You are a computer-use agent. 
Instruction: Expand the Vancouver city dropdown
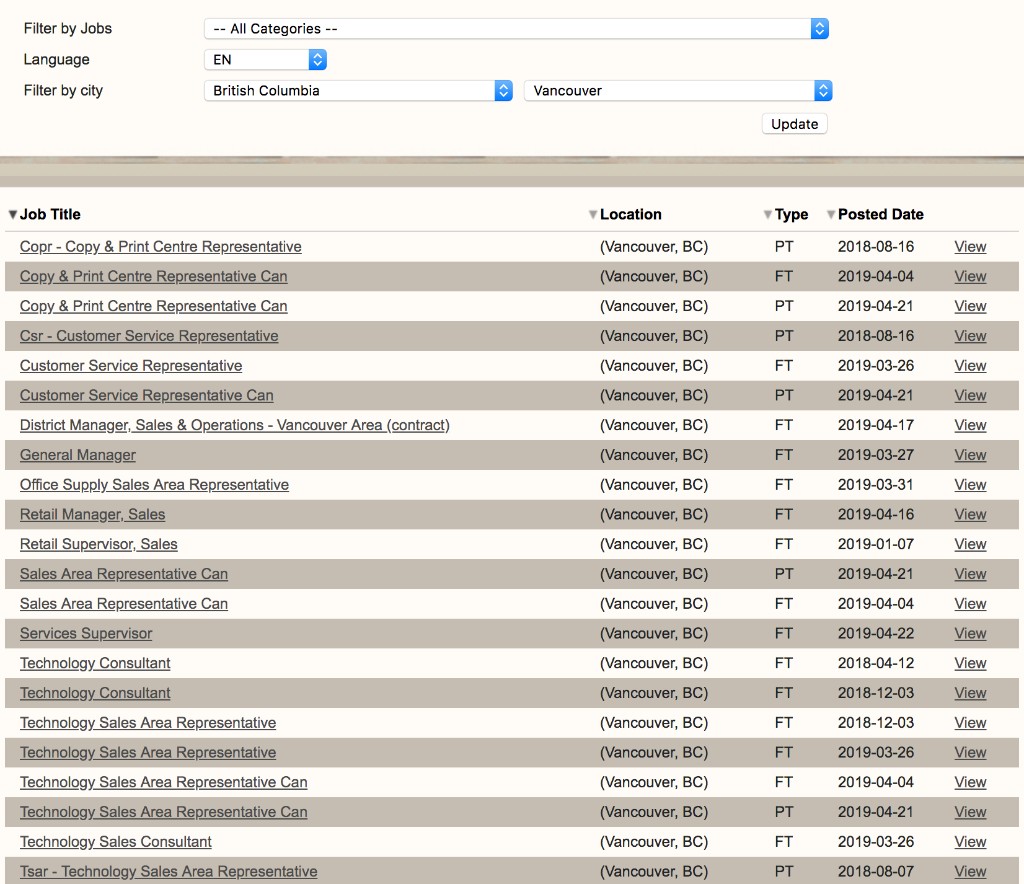pos(678,91)
